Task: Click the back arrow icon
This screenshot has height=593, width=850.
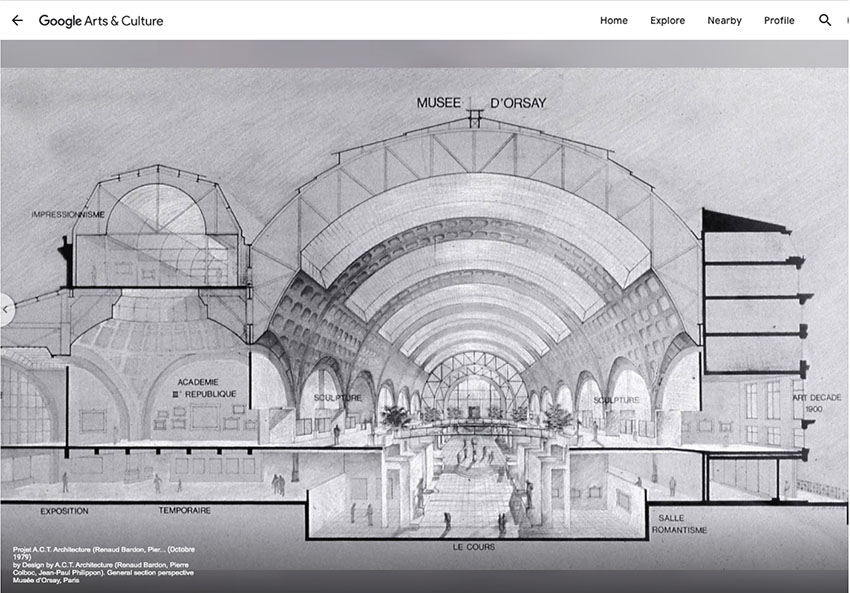Action: [x=17, y=20]
